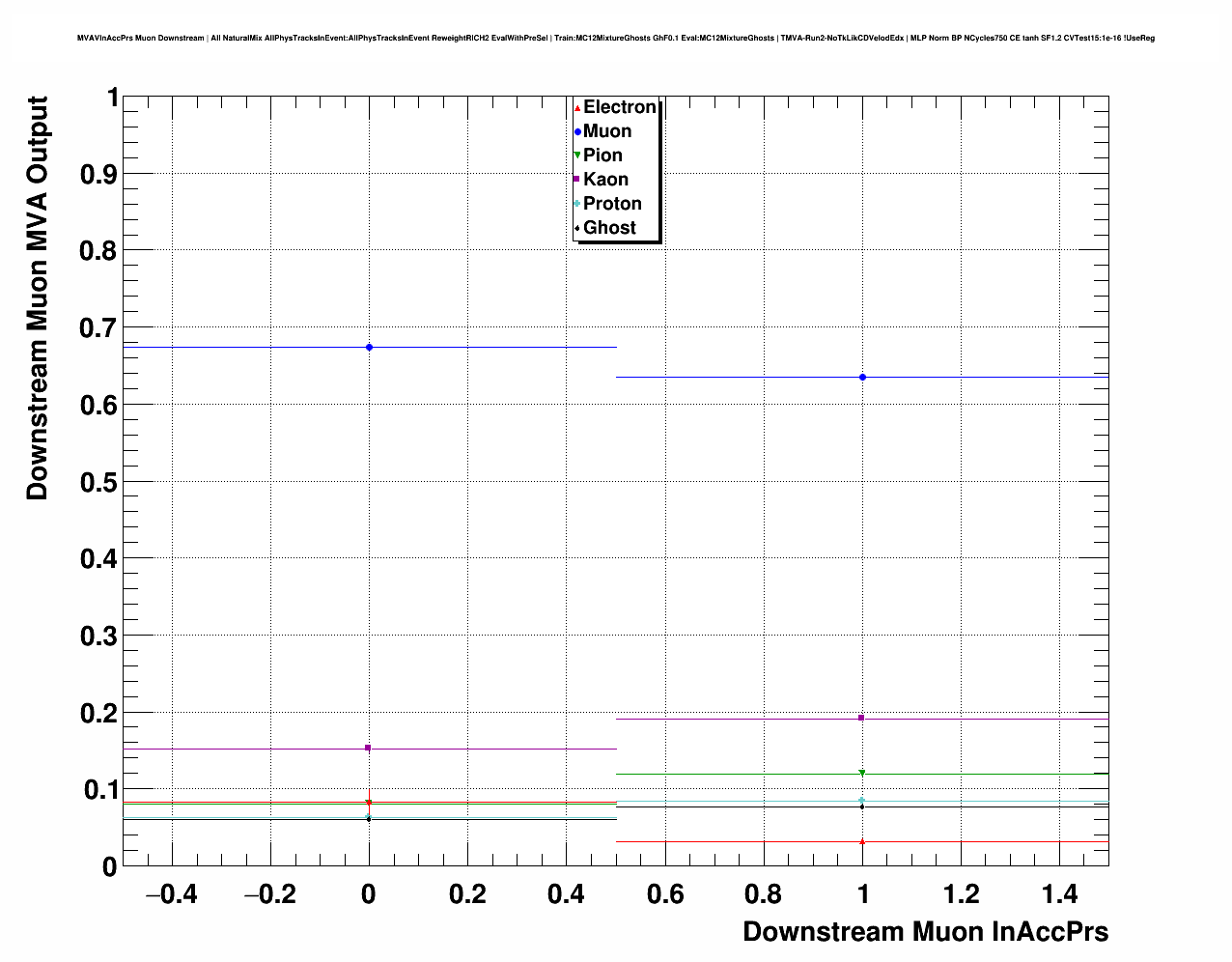Select the blue Muon data point at x=1
The width and height of the screenshot is (1232, 962).
tap(862, 377)
